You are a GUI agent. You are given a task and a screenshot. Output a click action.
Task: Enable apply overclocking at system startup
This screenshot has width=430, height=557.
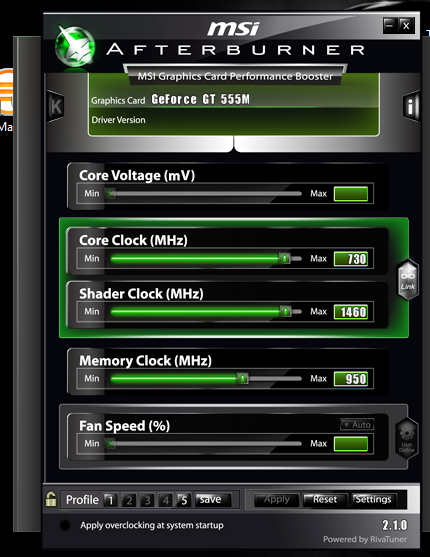tap(65, 525)
